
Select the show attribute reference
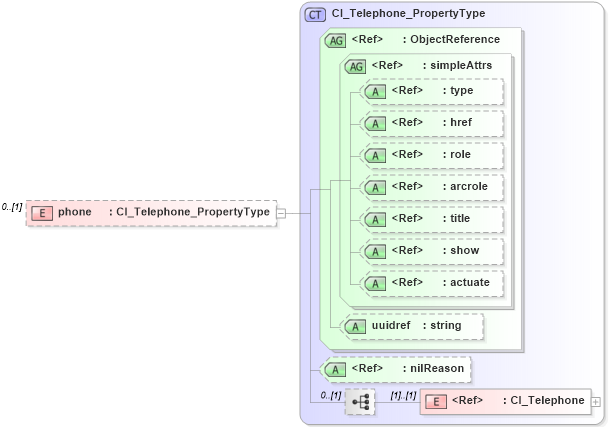[433, 251]
